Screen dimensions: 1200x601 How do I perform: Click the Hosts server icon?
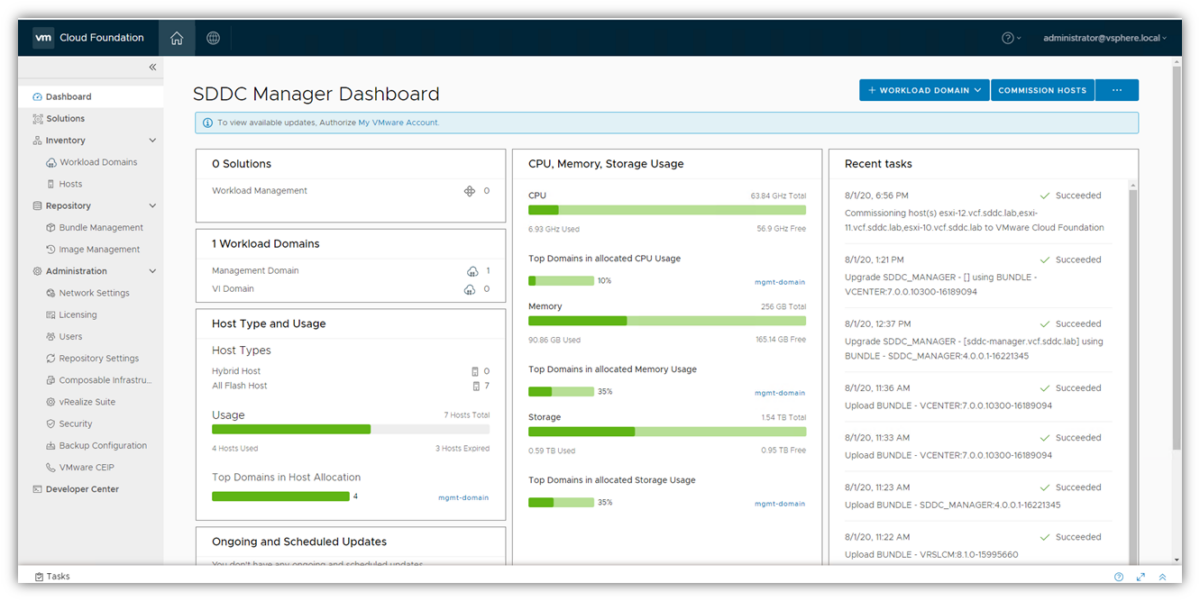(x=51, y=184)
